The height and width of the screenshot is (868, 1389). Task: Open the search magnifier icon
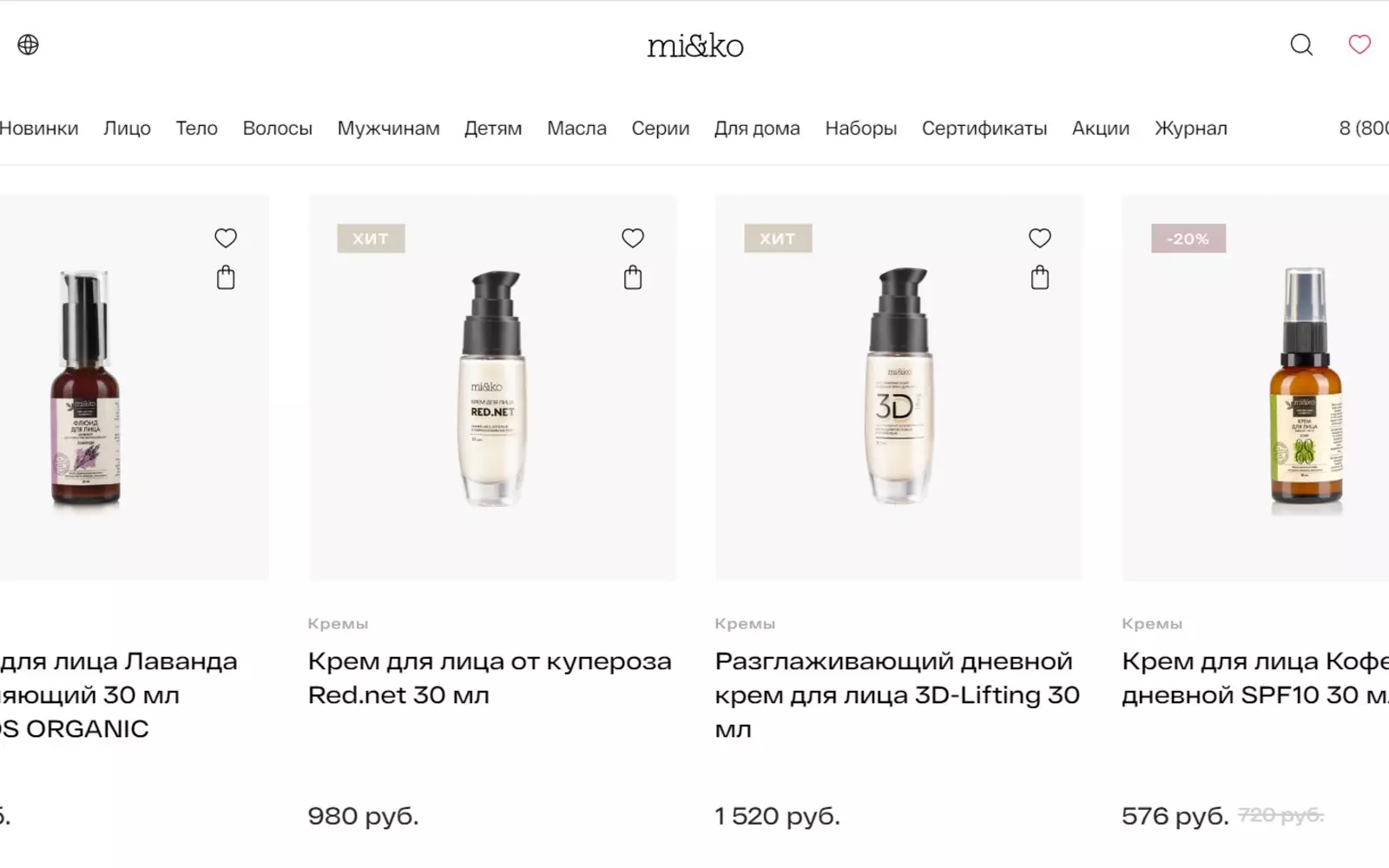(1301, 44)
